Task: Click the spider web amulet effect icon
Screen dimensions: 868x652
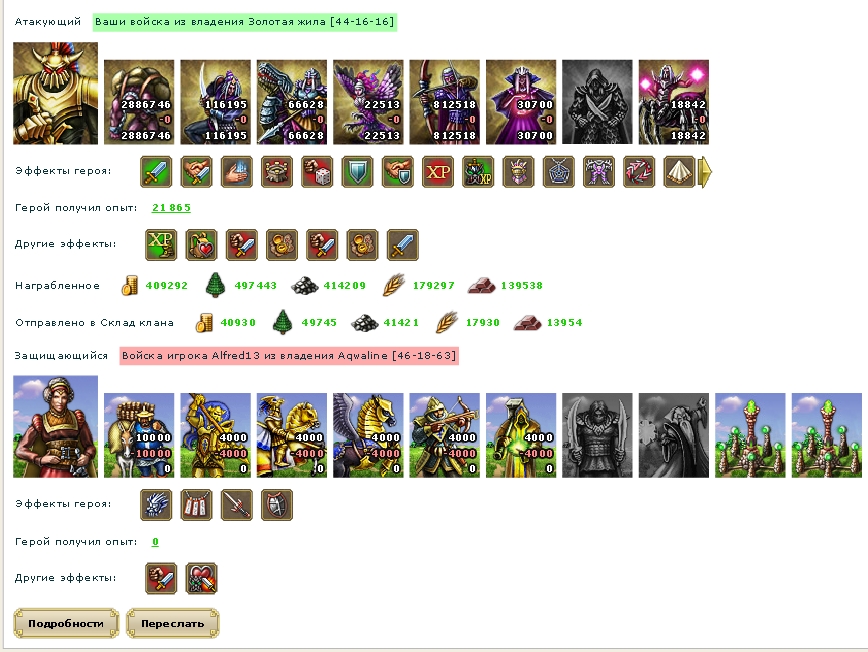Action: (559, 172)
